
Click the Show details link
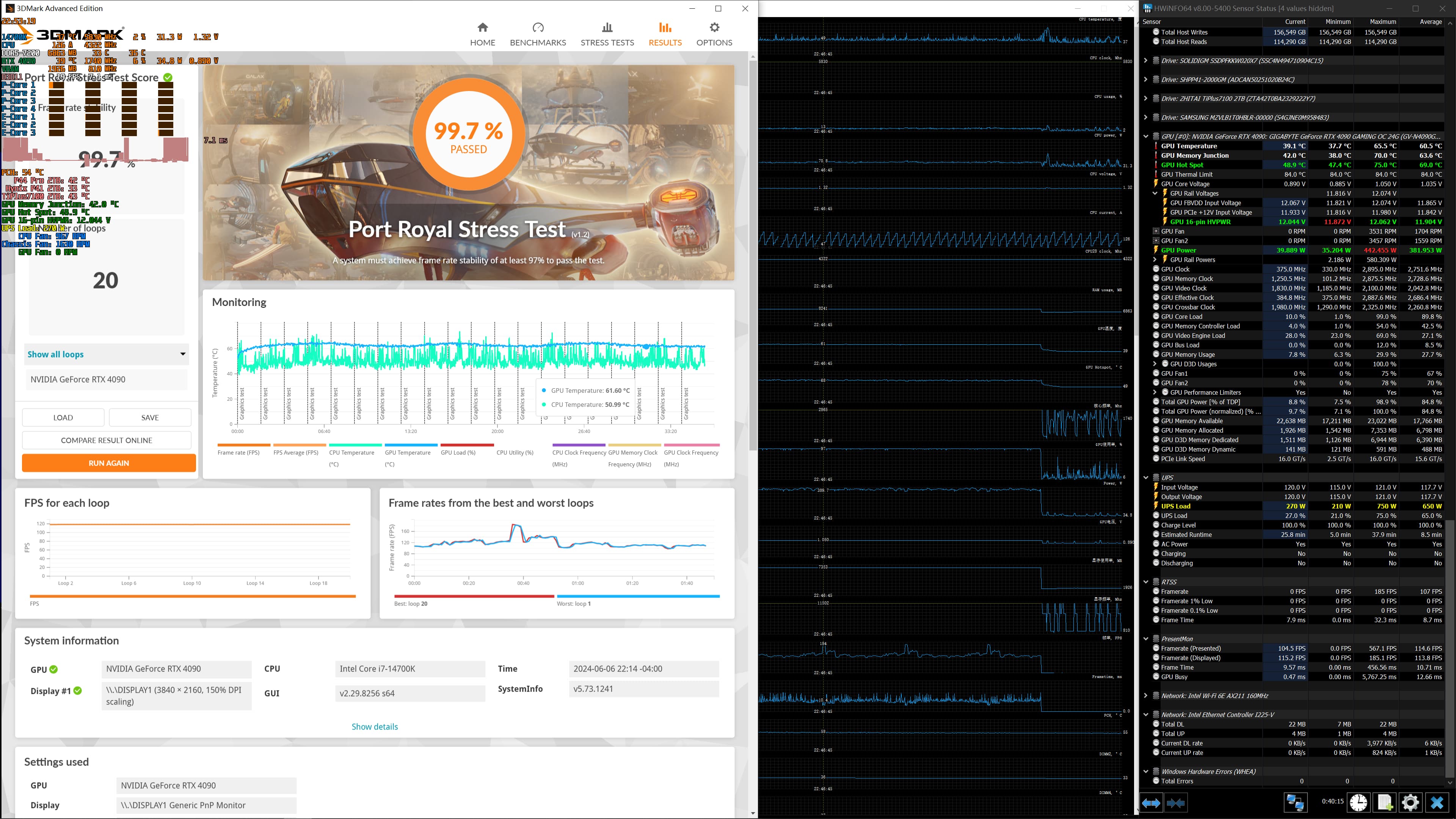[x=374, y=726]
